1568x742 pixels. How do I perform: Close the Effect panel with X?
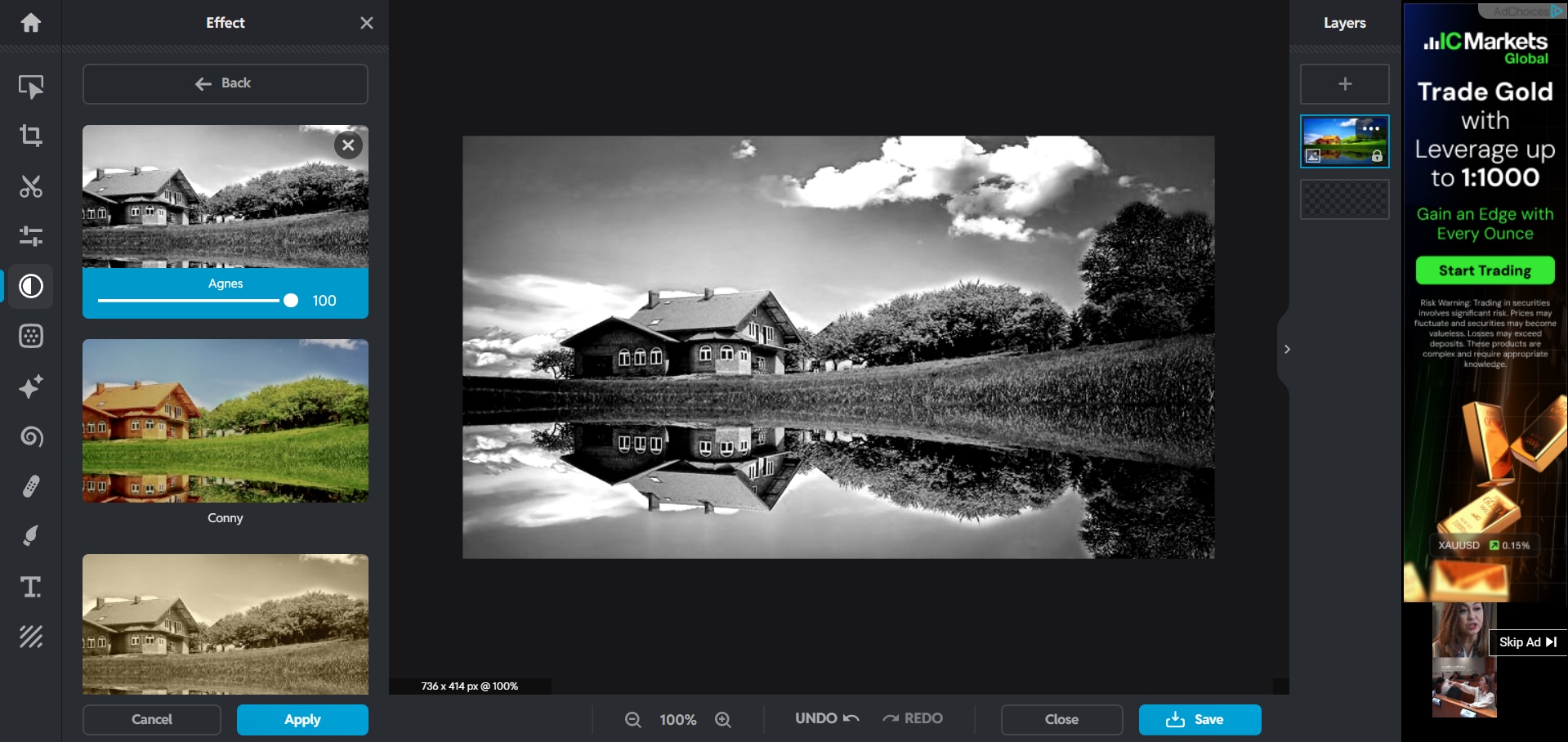[x=367, y=23]
